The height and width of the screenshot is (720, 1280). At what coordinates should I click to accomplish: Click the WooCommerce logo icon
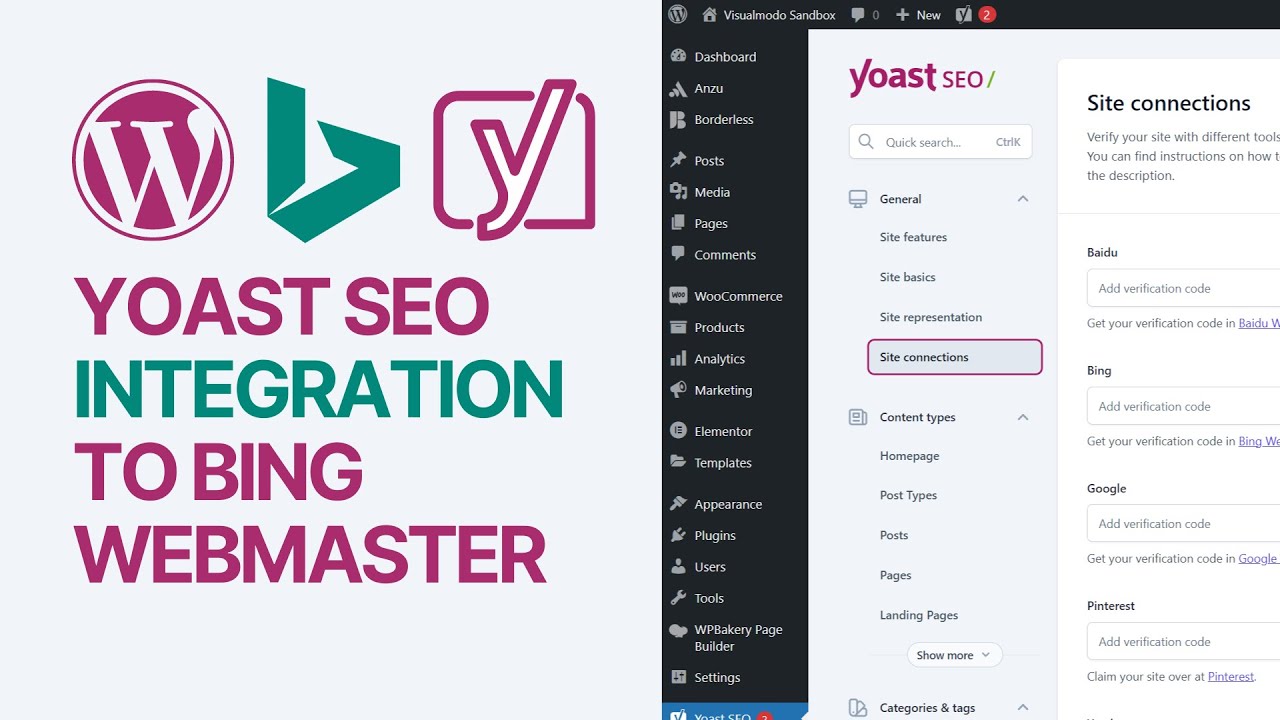(678, 296)
